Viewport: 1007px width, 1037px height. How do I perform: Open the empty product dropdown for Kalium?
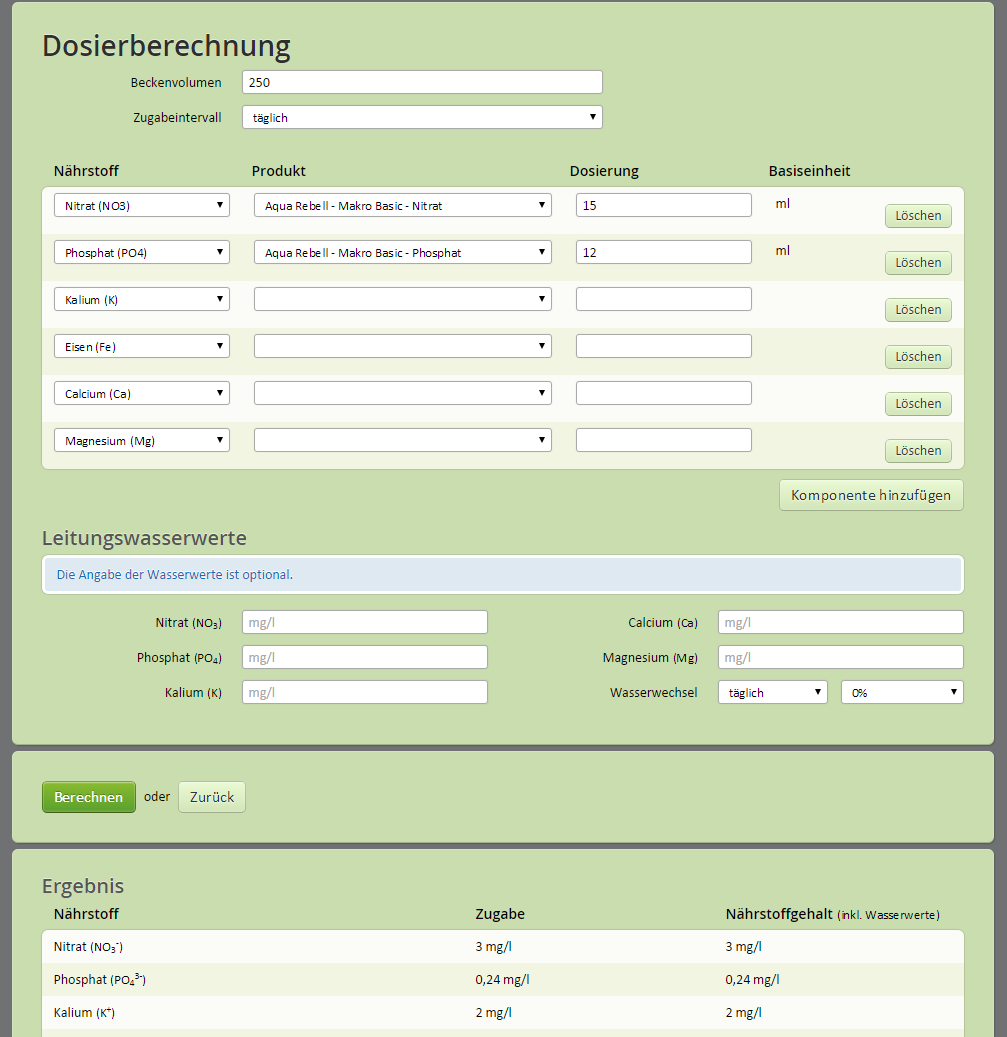pyautogui.click(x=402, y=299)
